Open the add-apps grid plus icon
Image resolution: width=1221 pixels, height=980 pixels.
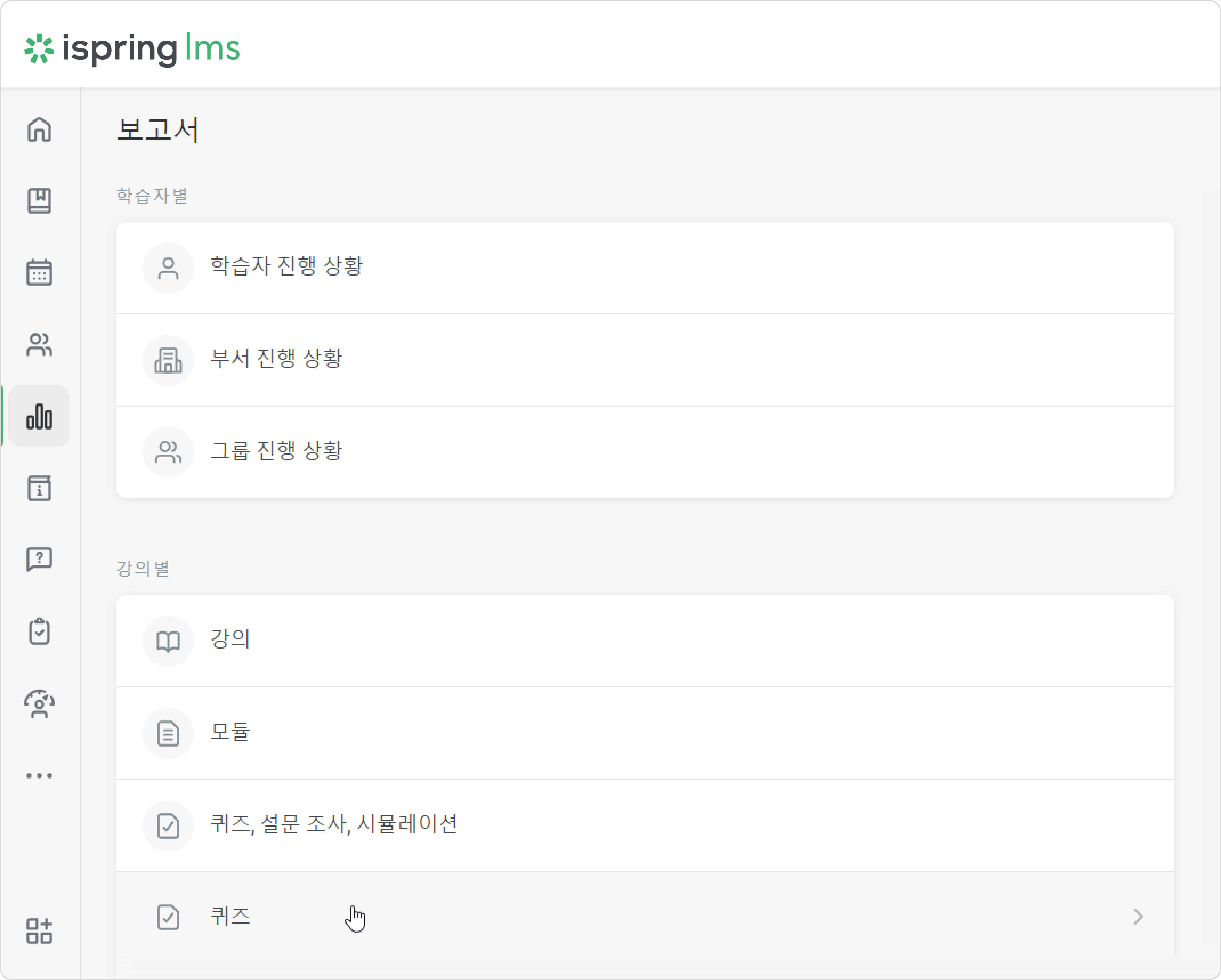[39, 931]
